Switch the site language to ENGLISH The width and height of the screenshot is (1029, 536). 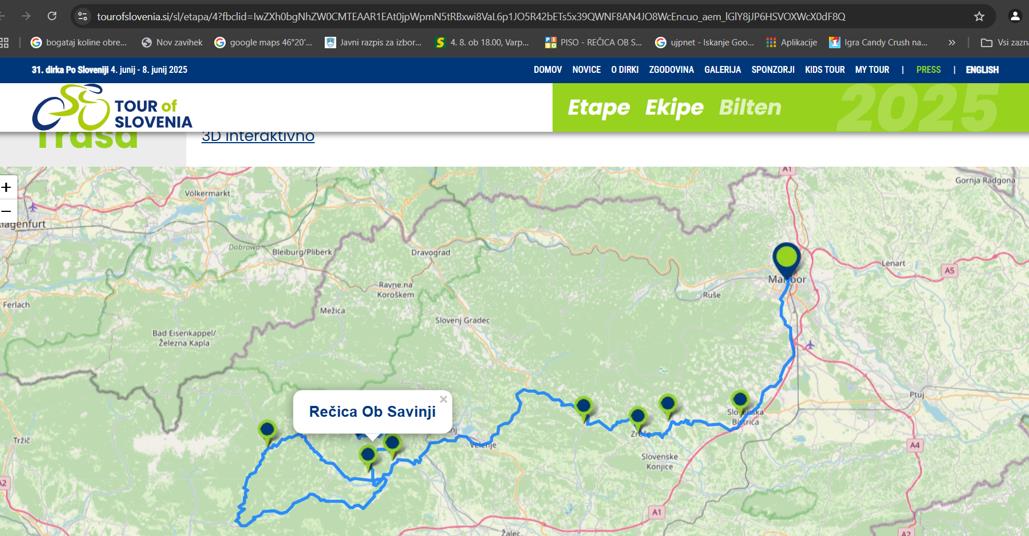982,70
